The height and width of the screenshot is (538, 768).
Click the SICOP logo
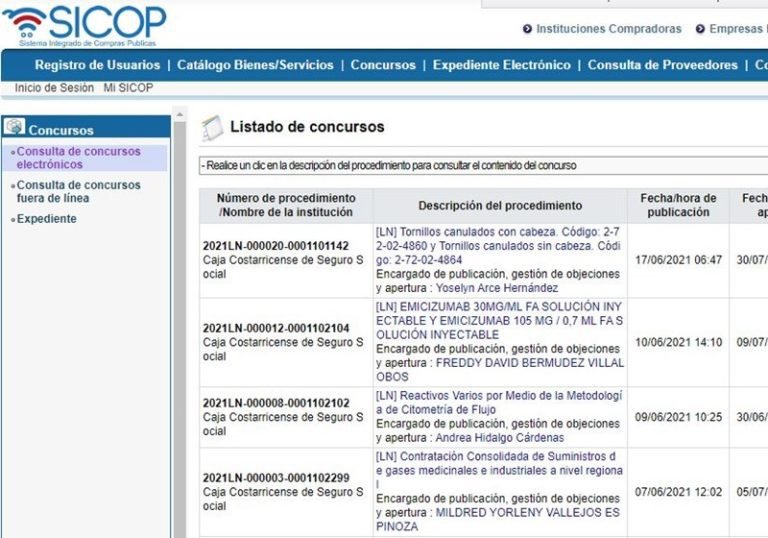tap(84, 24)
